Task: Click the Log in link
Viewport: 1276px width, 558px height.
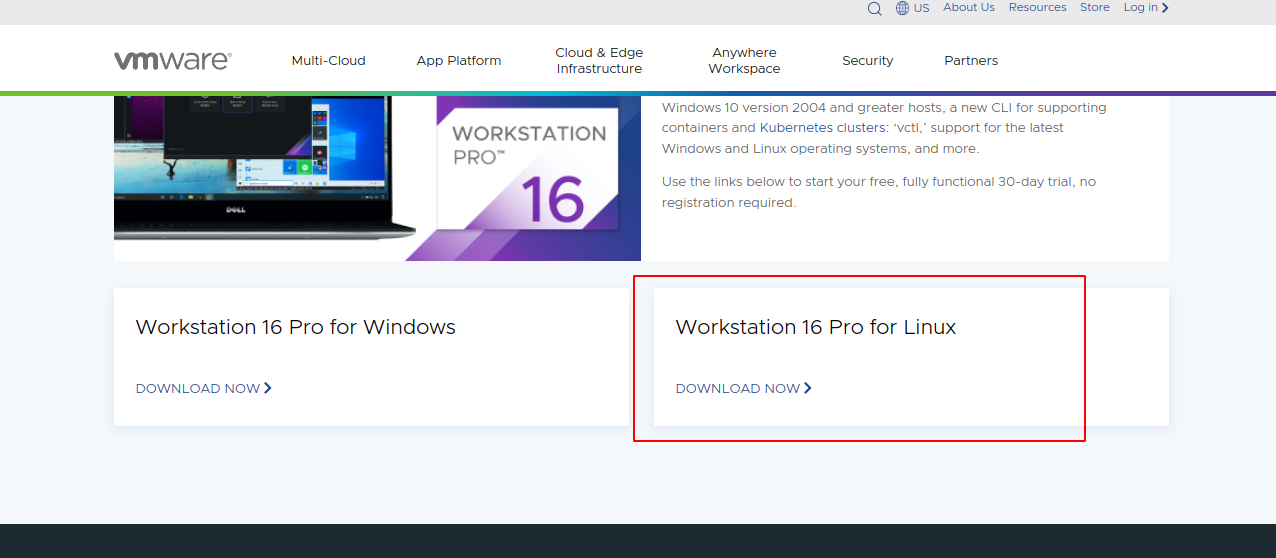Action: pyautogui.click(x=1146, y=7)
